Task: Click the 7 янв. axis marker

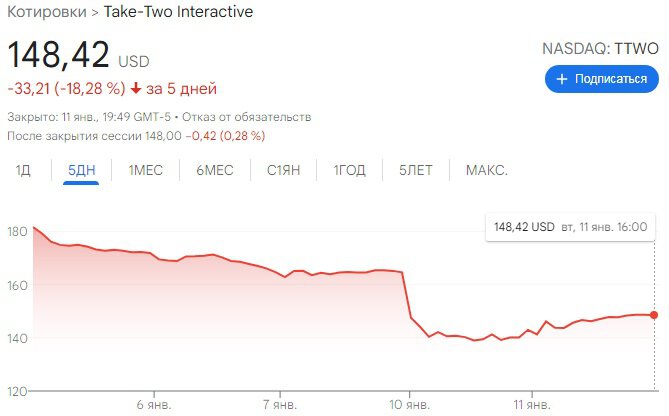Action: click(280, 404)
